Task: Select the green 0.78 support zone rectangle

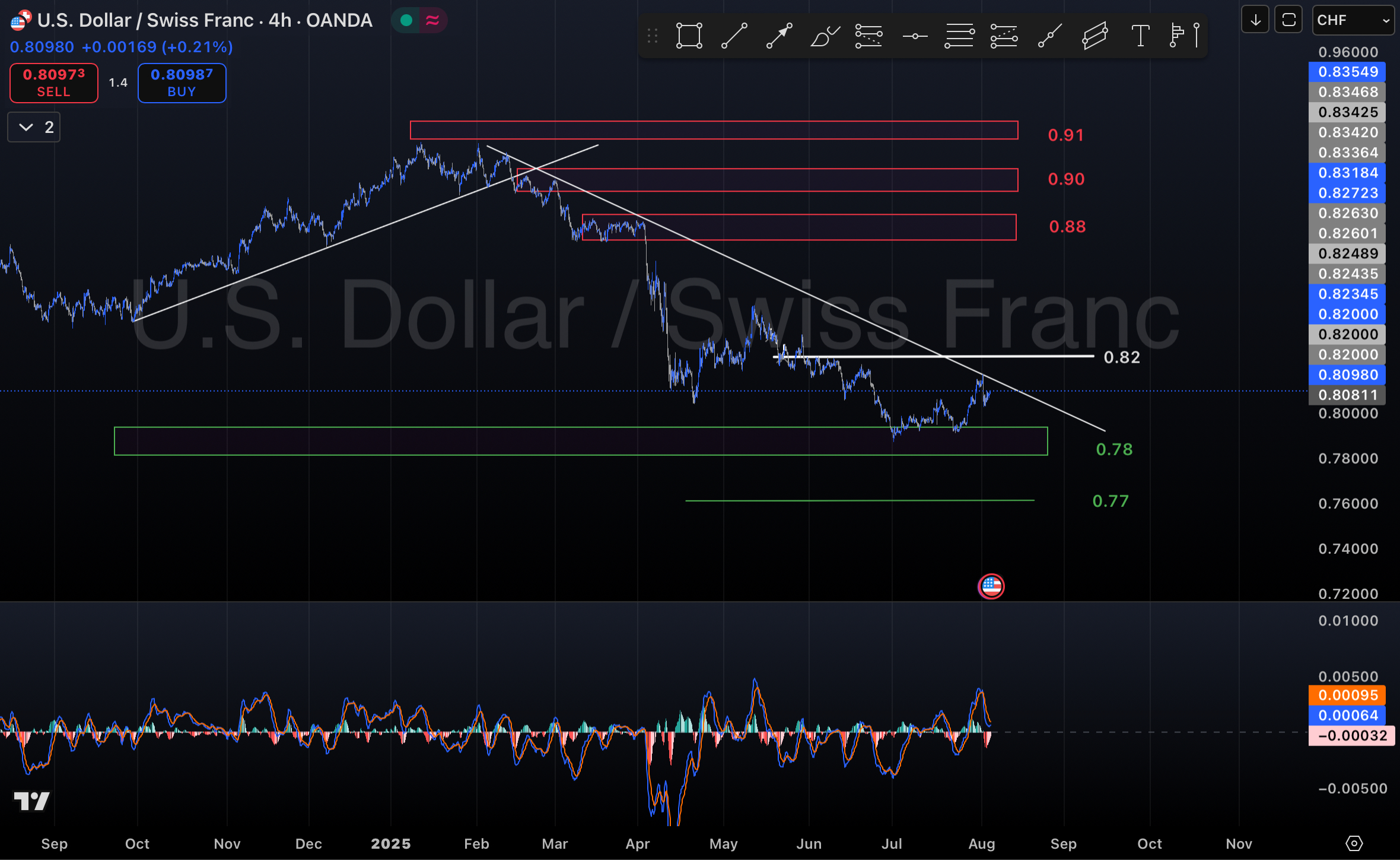Action: pyautogui.click(x=581, y=441)
